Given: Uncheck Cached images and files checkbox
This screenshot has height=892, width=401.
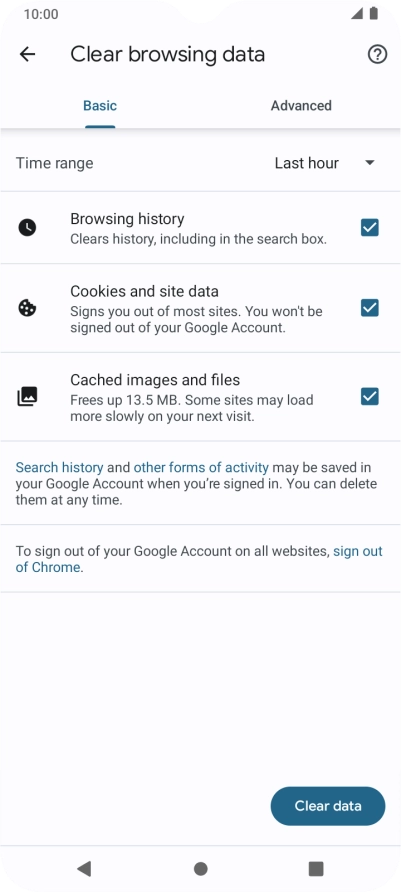Looking at the screenshot, I should 370,397.
